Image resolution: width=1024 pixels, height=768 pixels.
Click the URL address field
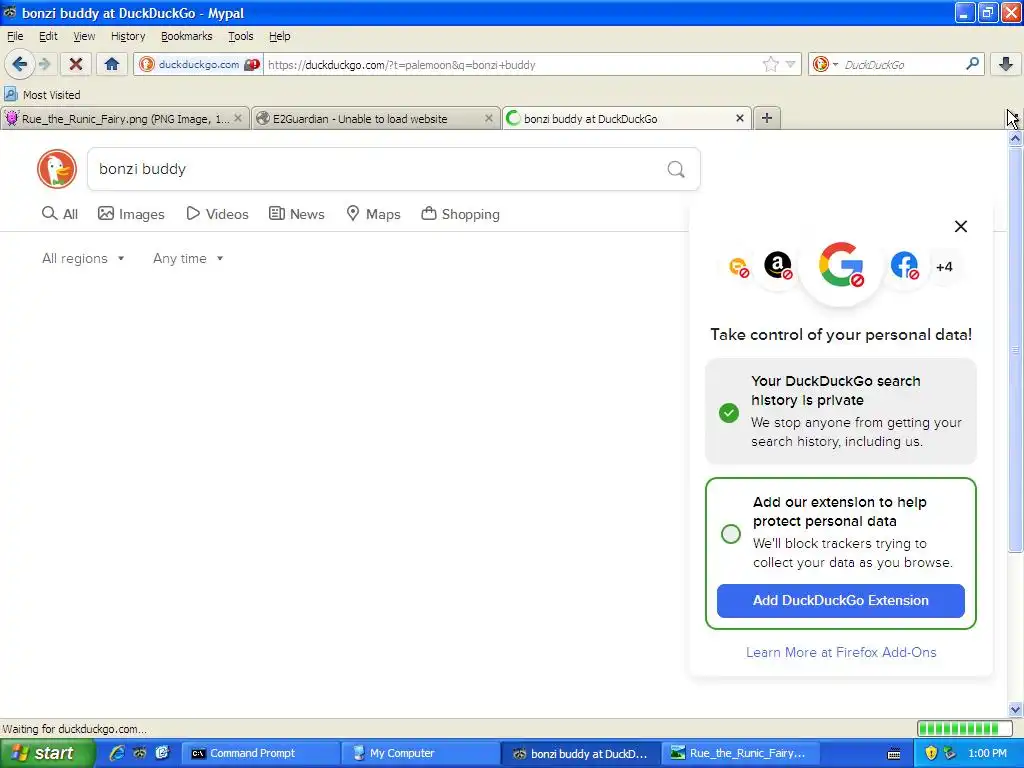513,65
